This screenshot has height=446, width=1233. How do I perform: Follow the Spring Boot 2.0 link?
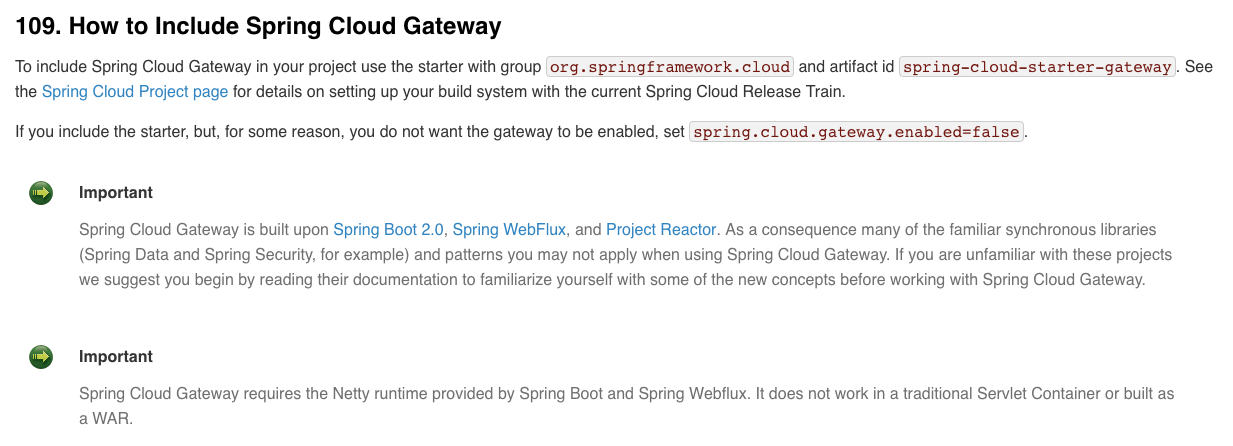388,229
